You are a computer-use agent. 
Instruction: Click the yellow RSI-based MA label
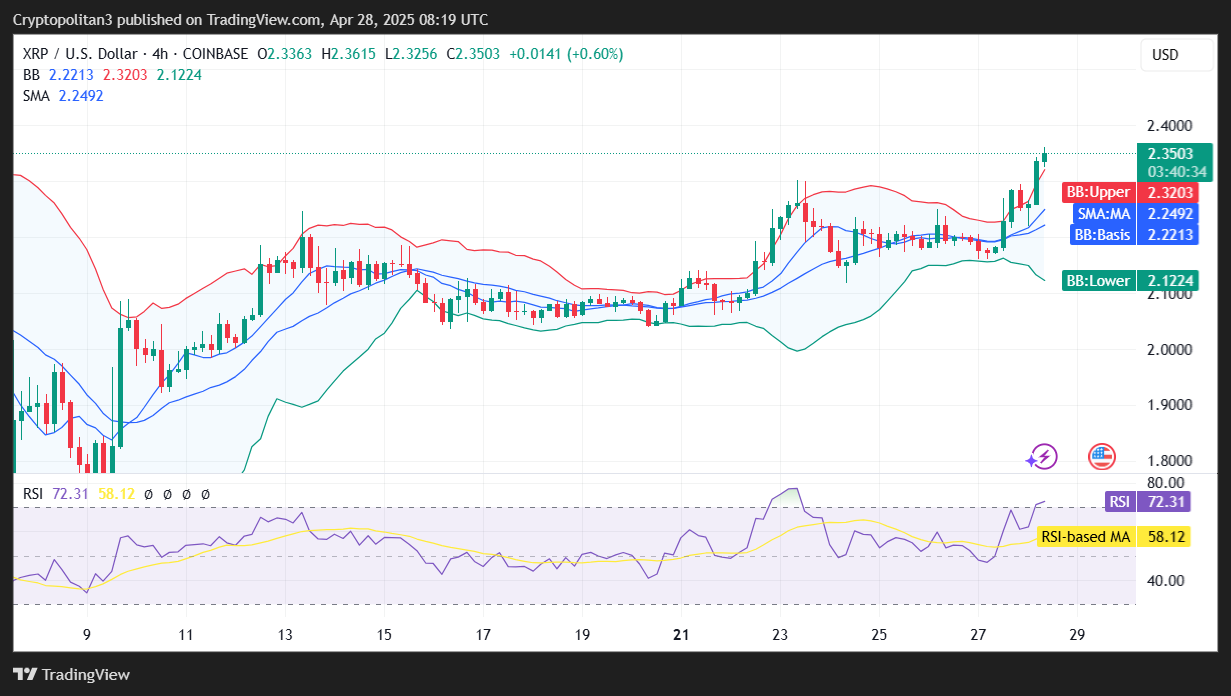(1085, 537)
